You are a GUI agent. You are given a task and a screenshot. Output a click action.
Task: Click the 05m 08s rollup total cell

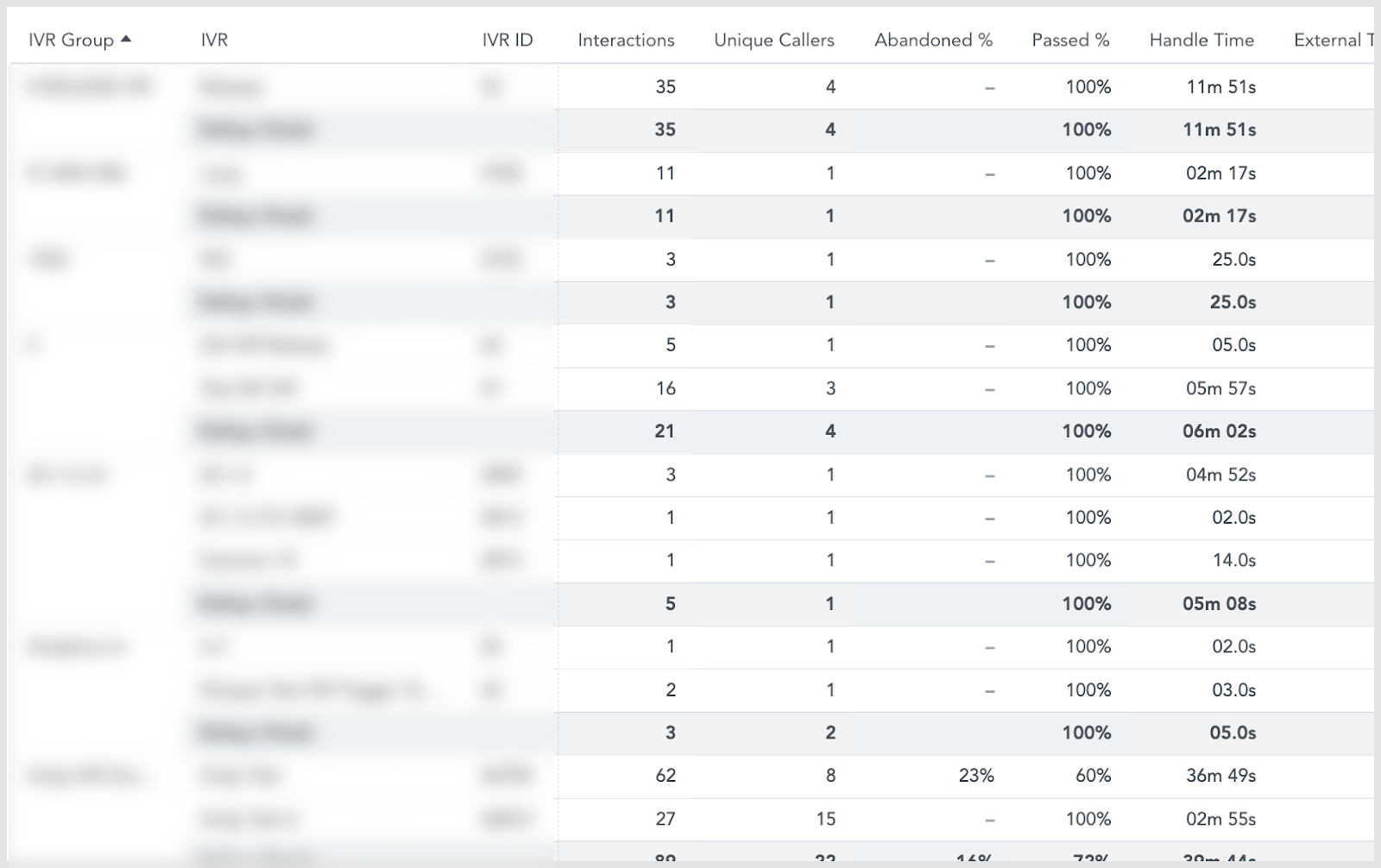[1219, 604]
